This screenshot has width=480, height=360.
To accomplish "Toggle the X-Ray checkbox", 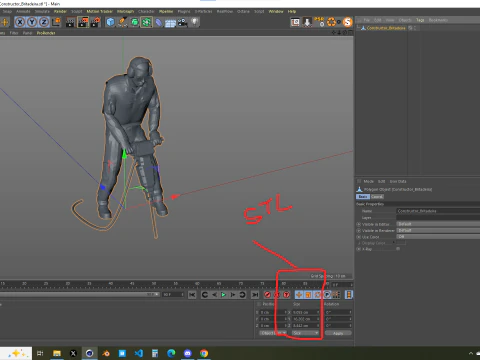I will (398, 249).
